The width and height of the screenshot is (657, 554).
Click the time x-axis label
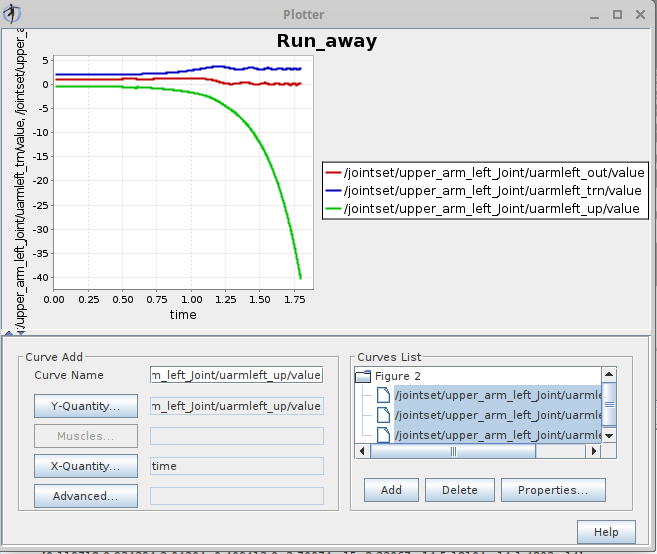point(183,315)
